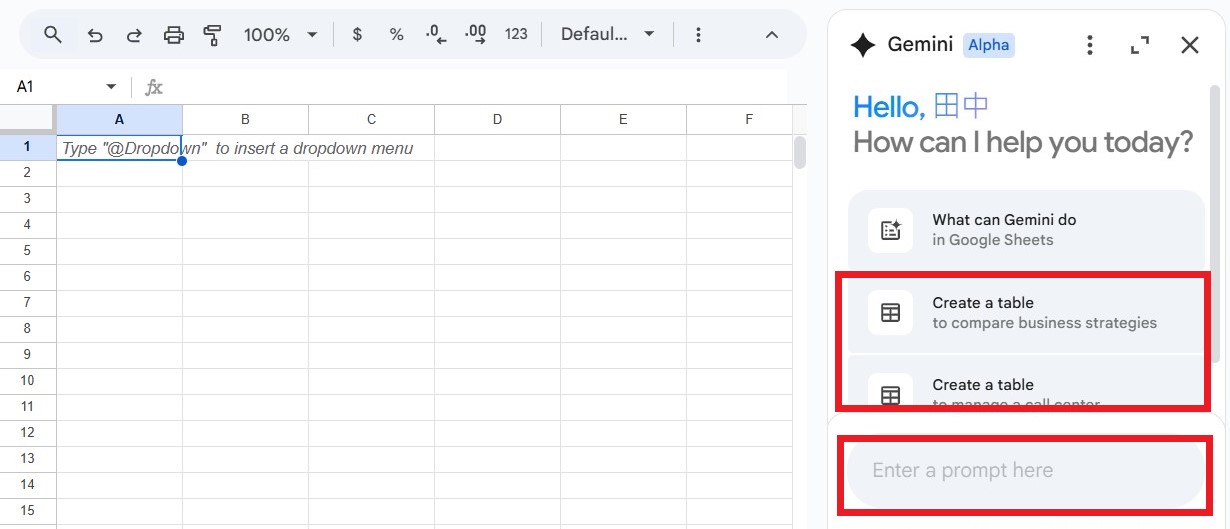Open Gemini panel more options menu
This screenshot has width=1230, height=529.
1090,45
